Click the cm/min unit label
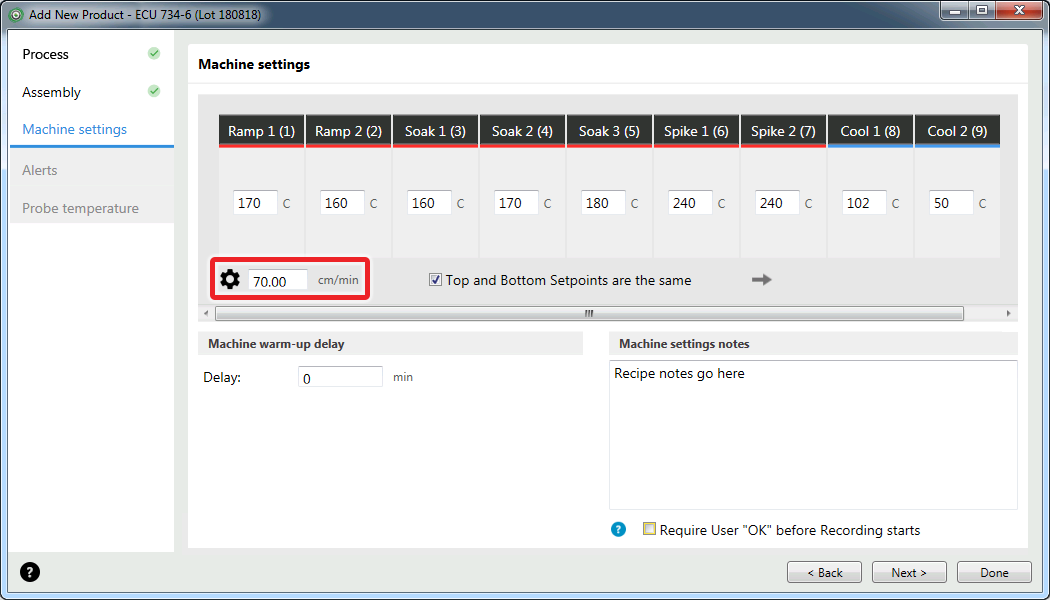 [x=338, y=281]
